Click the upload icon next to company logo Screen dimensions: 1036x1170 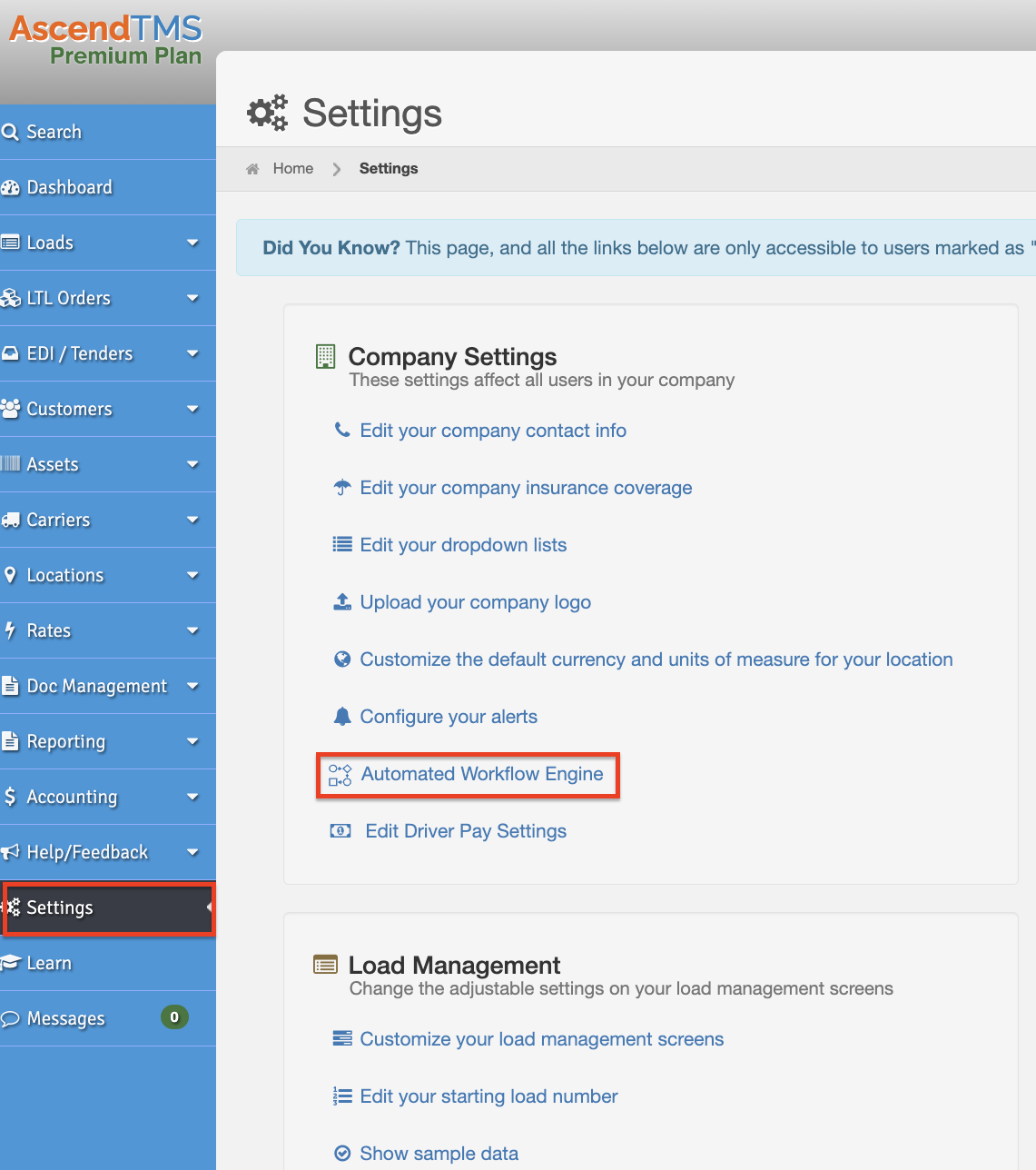pyautogui.click(x=342, y=601)
